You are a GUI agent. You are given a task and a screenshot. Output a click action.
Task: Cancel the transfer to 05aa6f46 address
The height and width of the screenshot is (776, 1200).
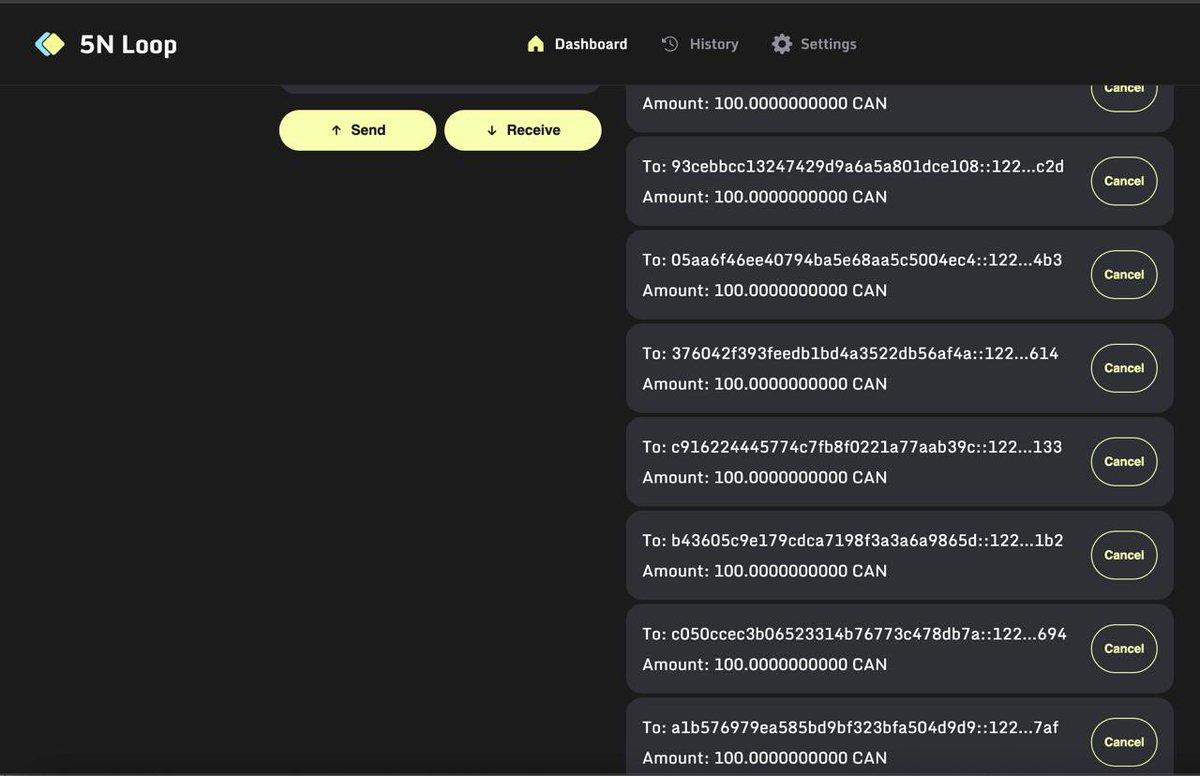(x=1124, y=274)
